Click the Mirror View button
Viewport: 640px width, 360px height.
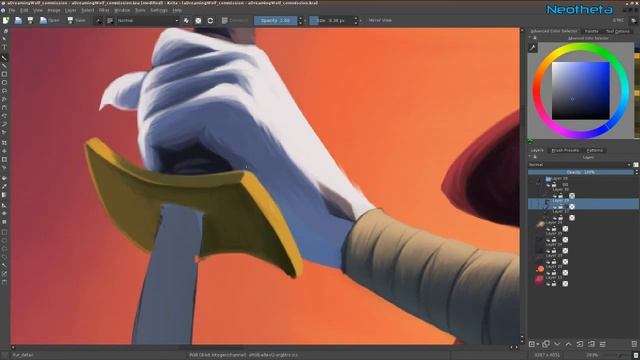tap(380, 20)
